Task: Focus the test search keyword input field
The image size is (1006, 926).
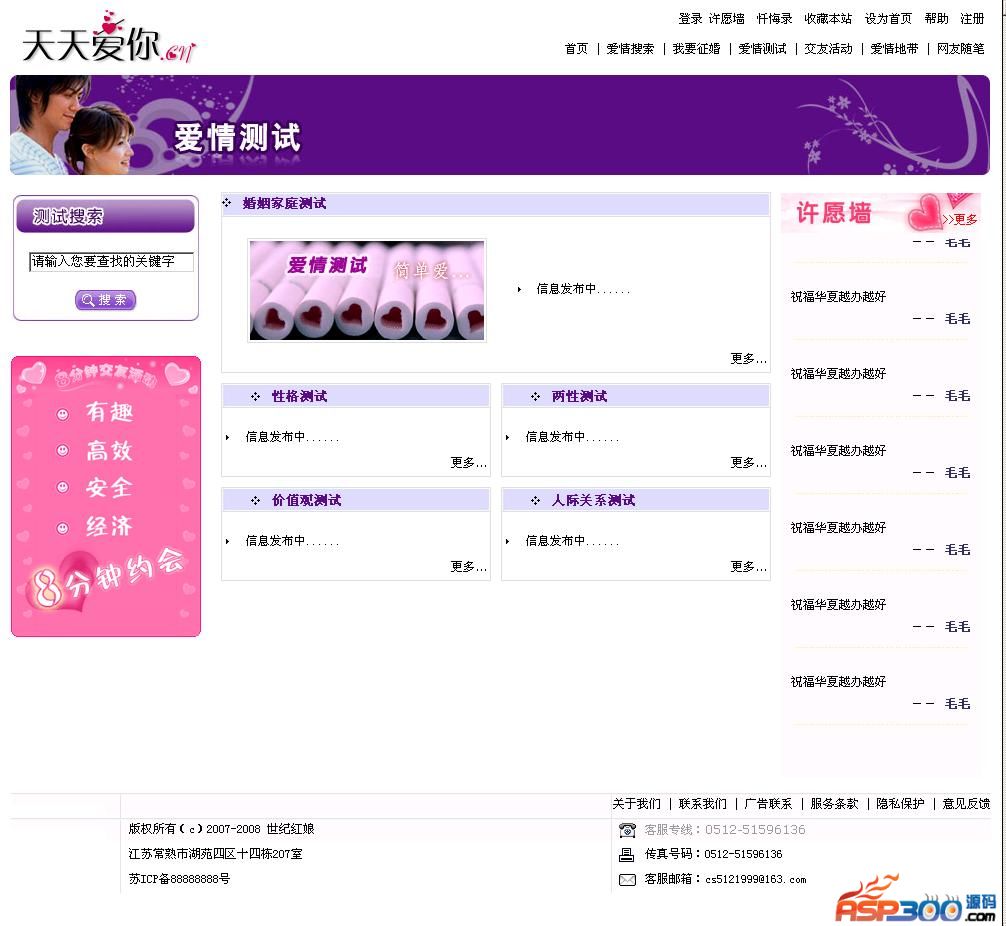Action: point(111,262)
